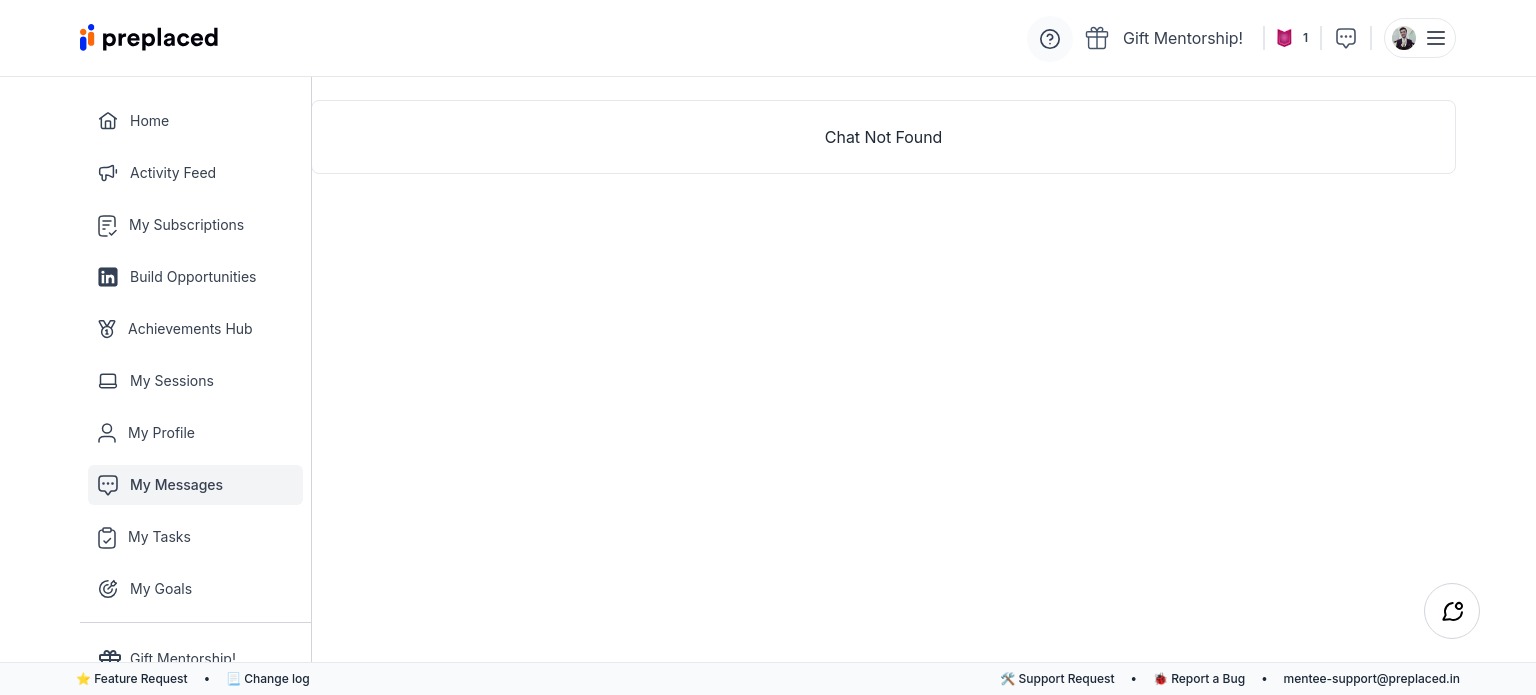This screenshot has height=695, width=1536.
Task: Click the floating chat button
Action: click(x=1452, y=611)
